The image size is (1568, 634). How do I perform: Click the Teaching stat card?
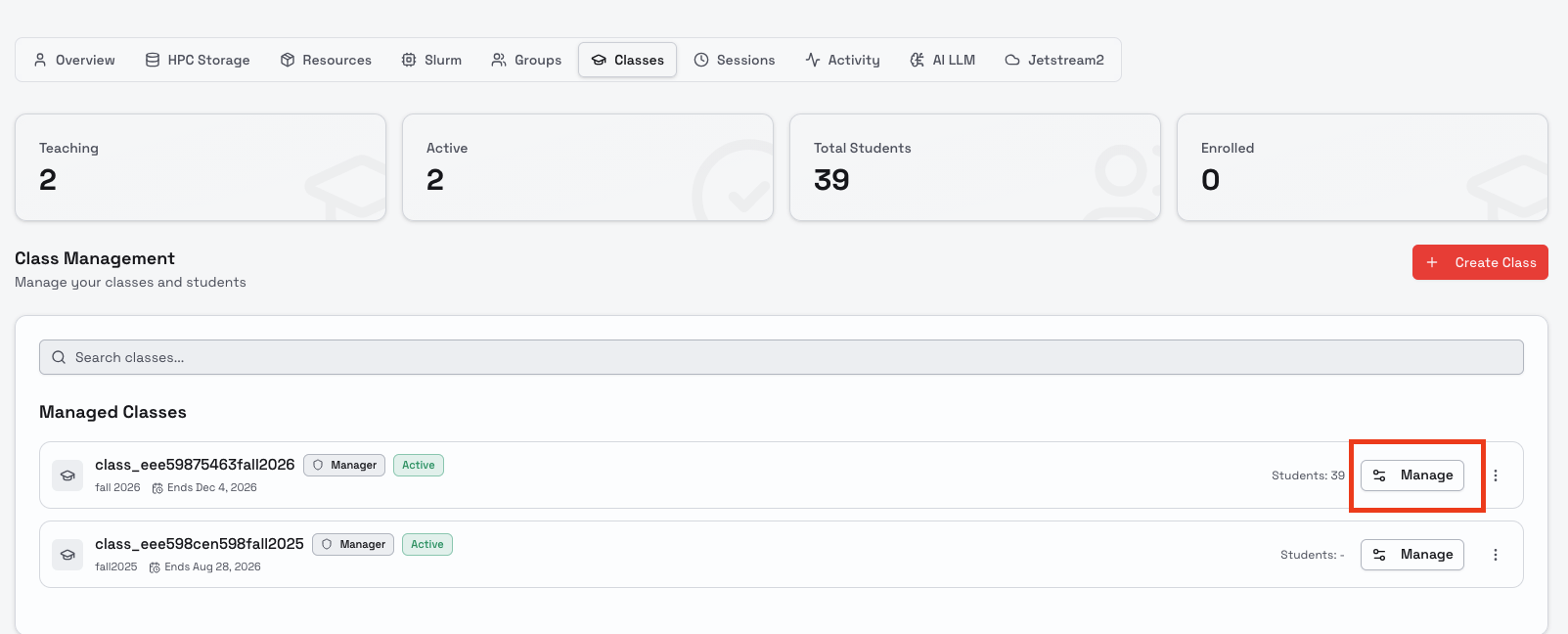click(x=201, y=167)
